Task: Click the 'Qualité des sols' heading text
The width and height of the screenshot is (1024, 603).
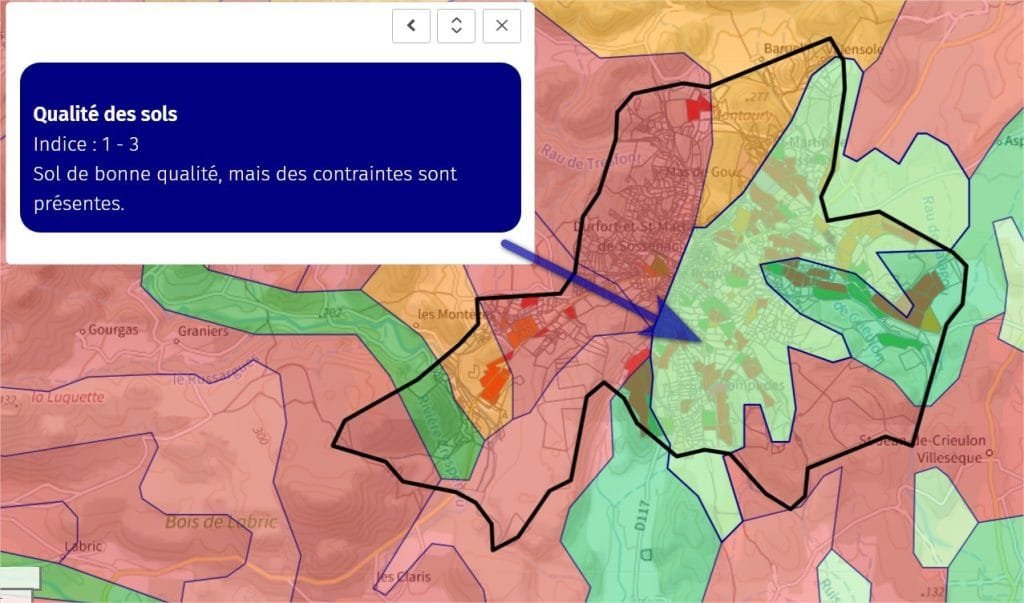Action: 105,114
